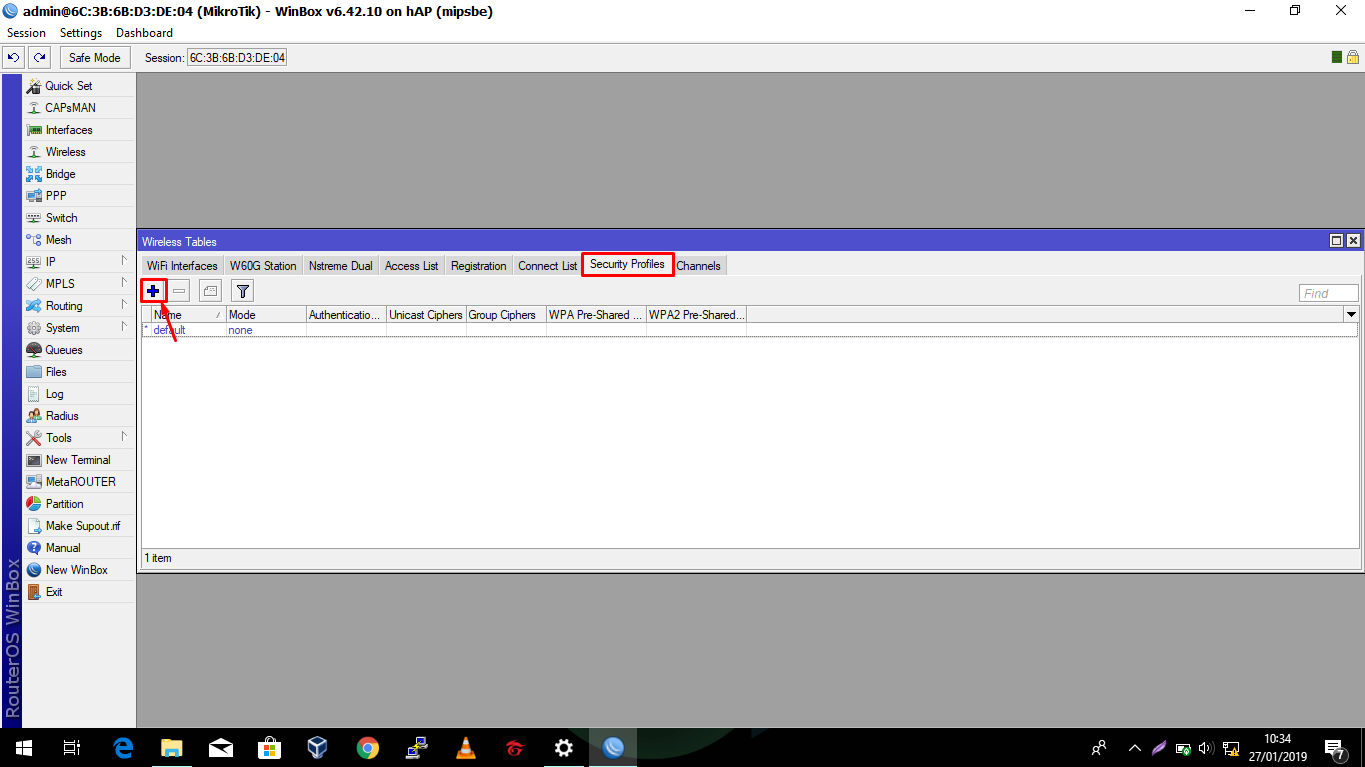Click the green status indicator square
This screenshot has width=1365, height=767.
click(1337, 57)
